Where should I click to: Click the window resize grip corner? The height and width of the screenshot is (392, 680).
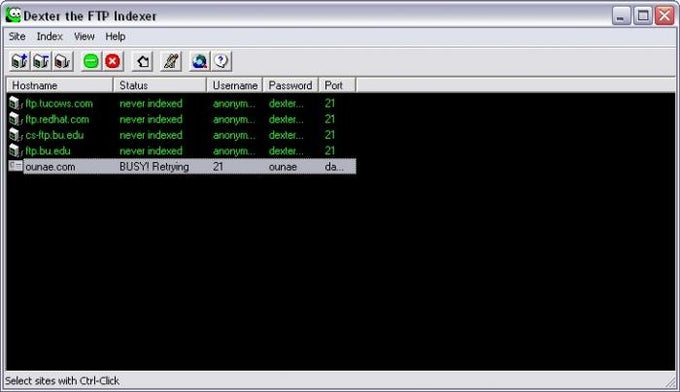pyautogui.click(x=671, y=382)
